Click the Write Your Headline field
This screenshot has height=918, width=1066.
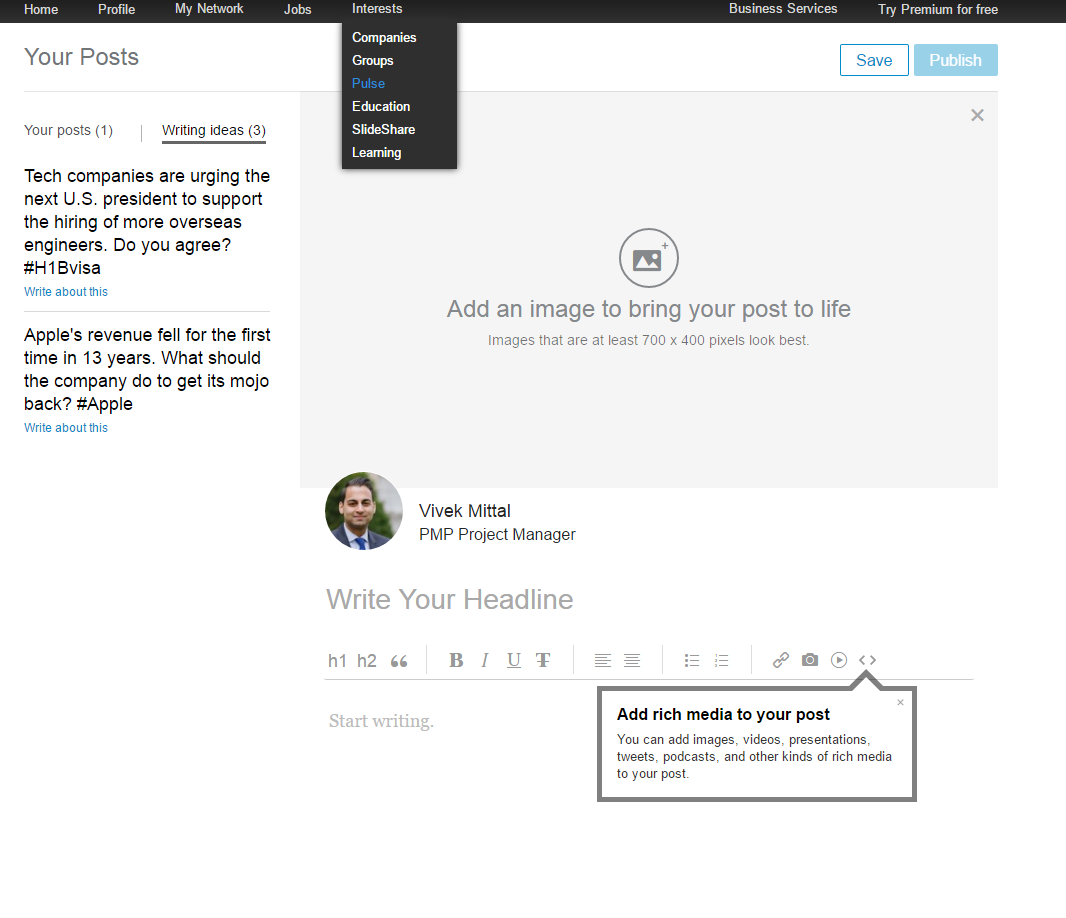point(449,599)
